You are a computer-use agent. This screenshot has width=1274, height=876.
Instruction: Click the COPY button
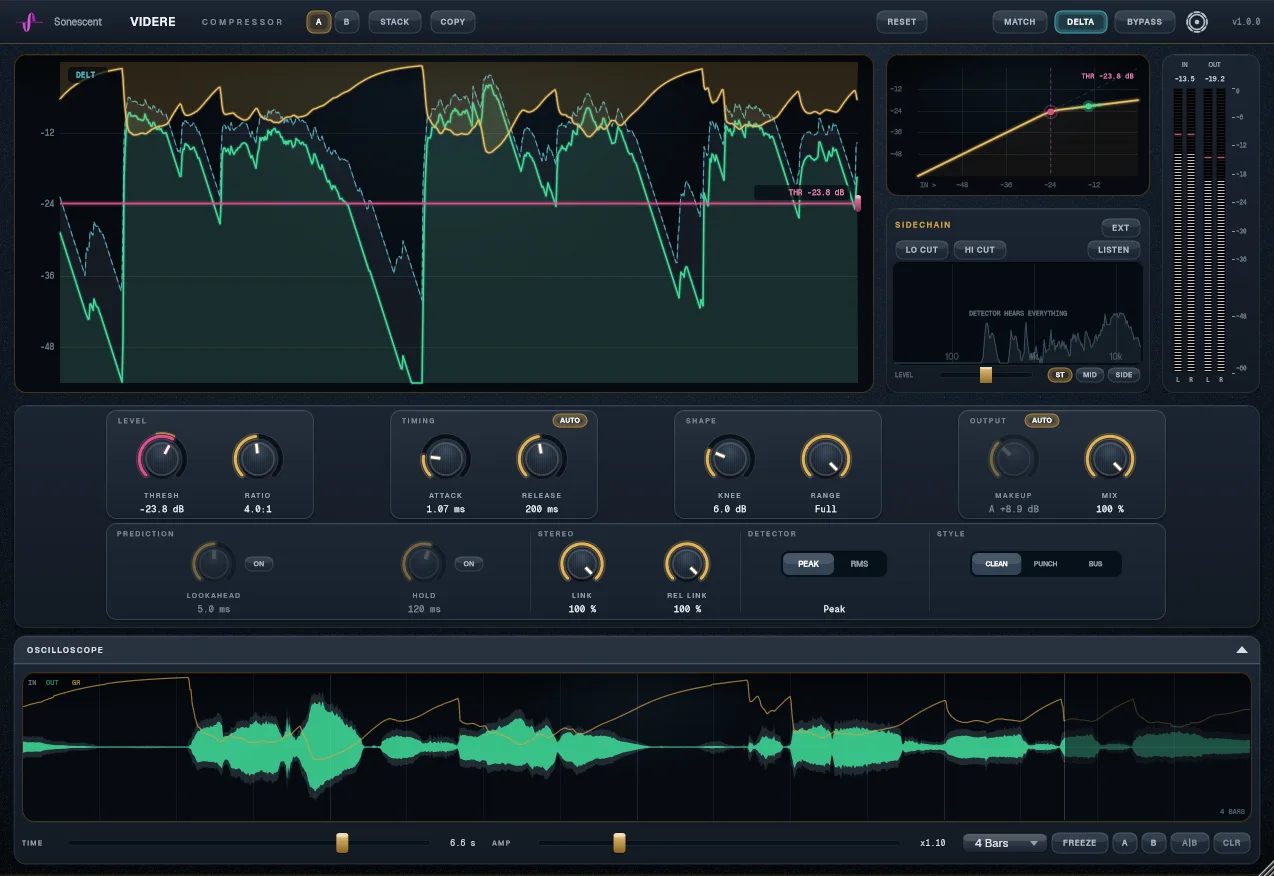[453, 22]
